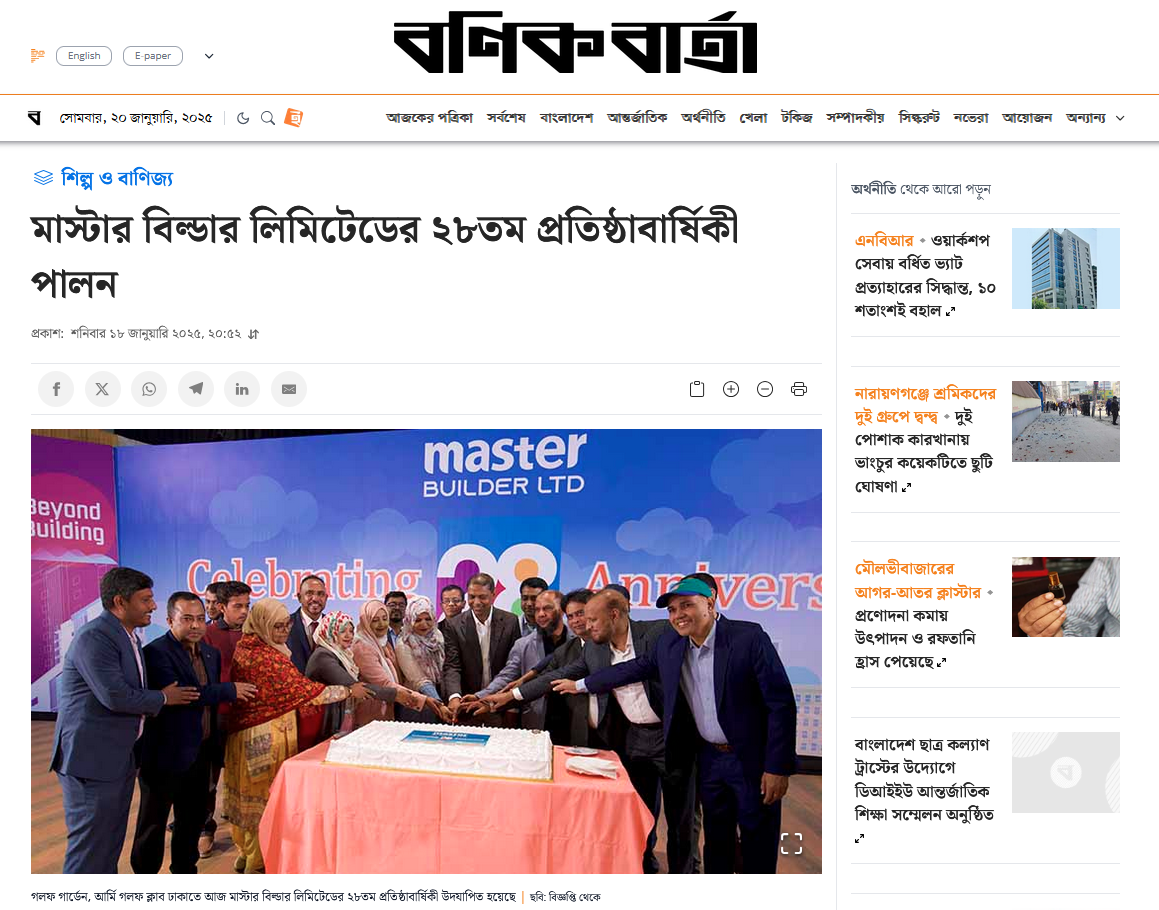Share article on Facebook
Viewport: 1159px width, 910px height.
point(56,389)
